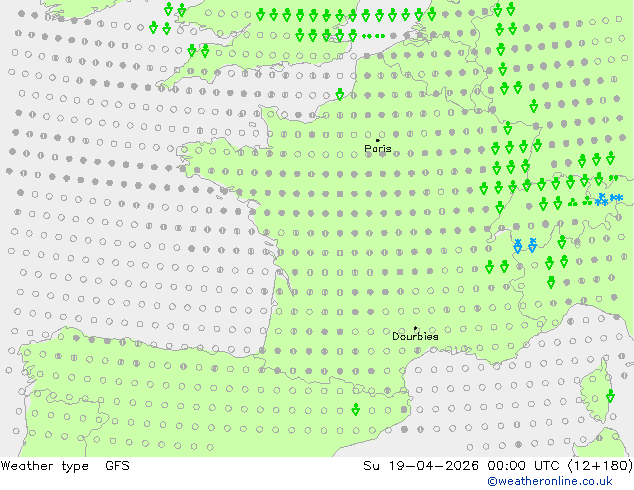Viewport: 634px width, 490px height.
Task: Click the green rain symbol on the Normandy coast
Action: [x=340, y=94]
